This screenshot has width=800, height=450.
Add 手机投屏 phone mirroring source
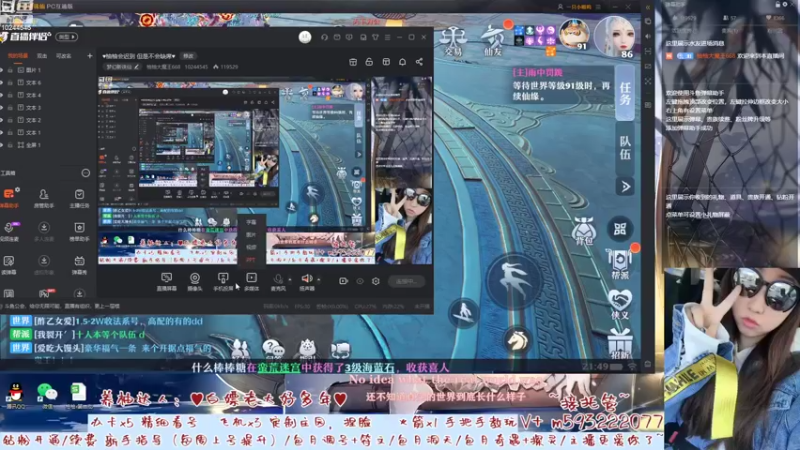[223, 281]
